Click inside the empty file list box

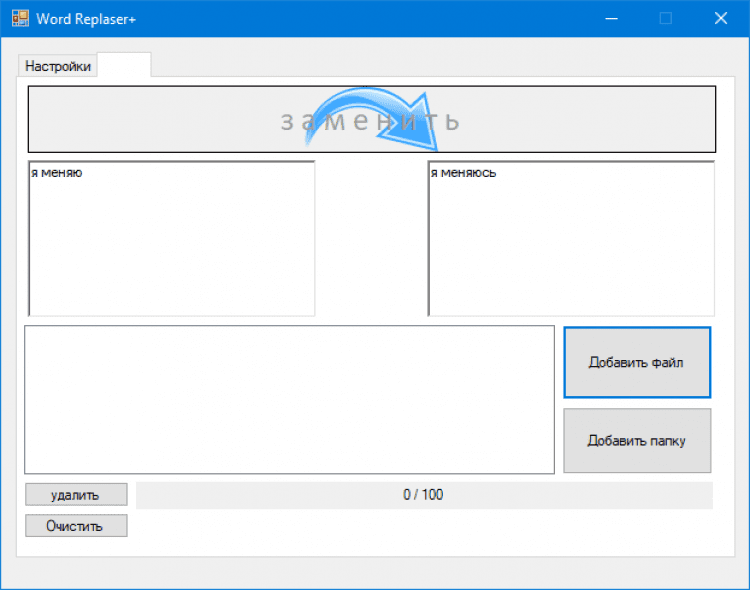tap(289, 399)
